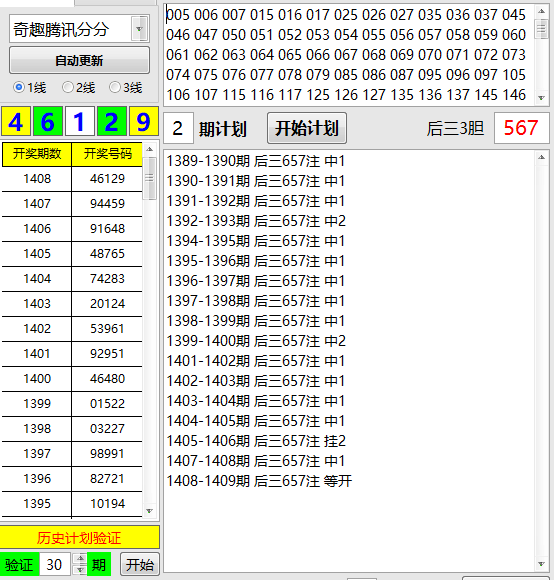Viewport: 554px width, 580px height.
Task: Click the 历史计划验证 yellow banner
Action: [80, 537]
